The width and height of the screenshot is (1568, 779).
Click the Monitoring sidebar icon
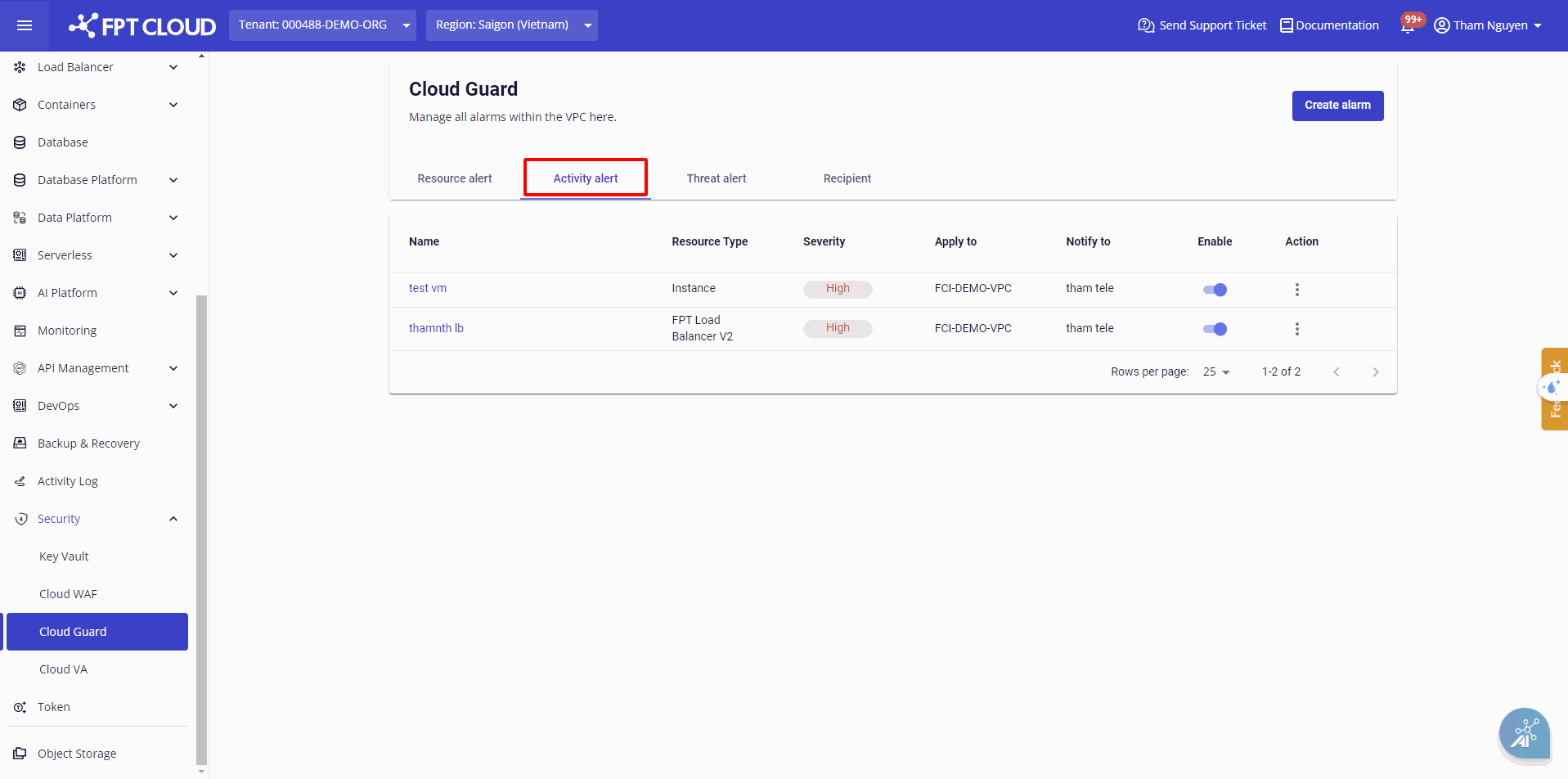click(20, 331)
